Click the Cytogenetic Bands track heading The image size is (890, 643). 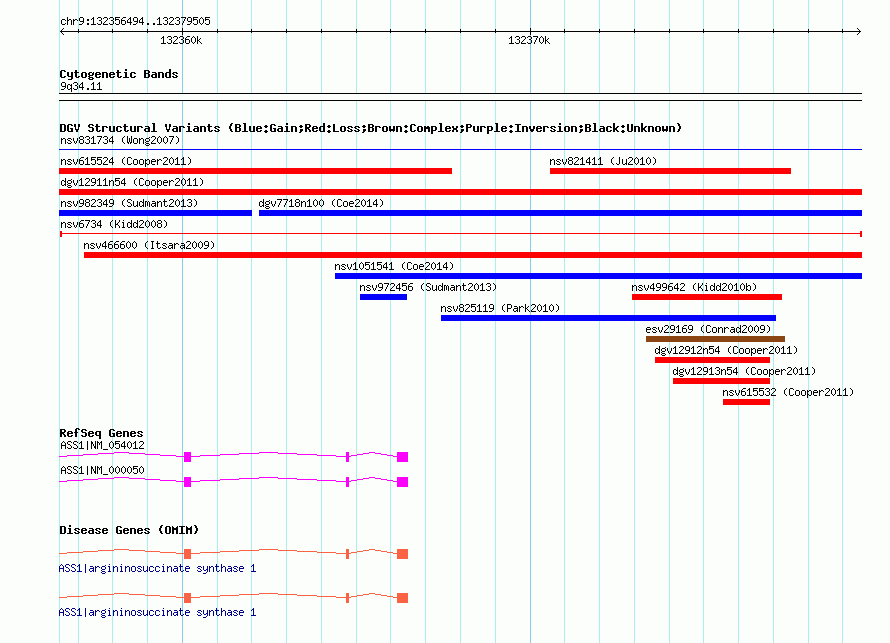pyautogui.click(x=119, y=74)
